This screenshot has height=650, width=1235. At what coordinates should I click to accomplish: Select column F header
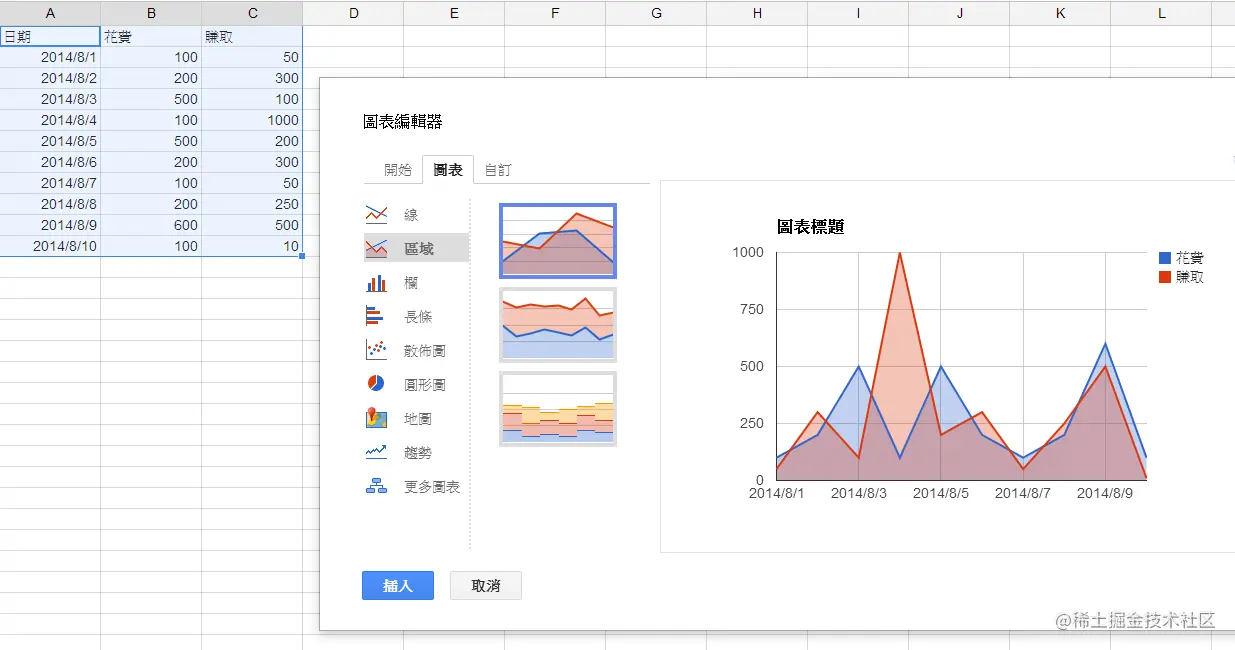555,13
